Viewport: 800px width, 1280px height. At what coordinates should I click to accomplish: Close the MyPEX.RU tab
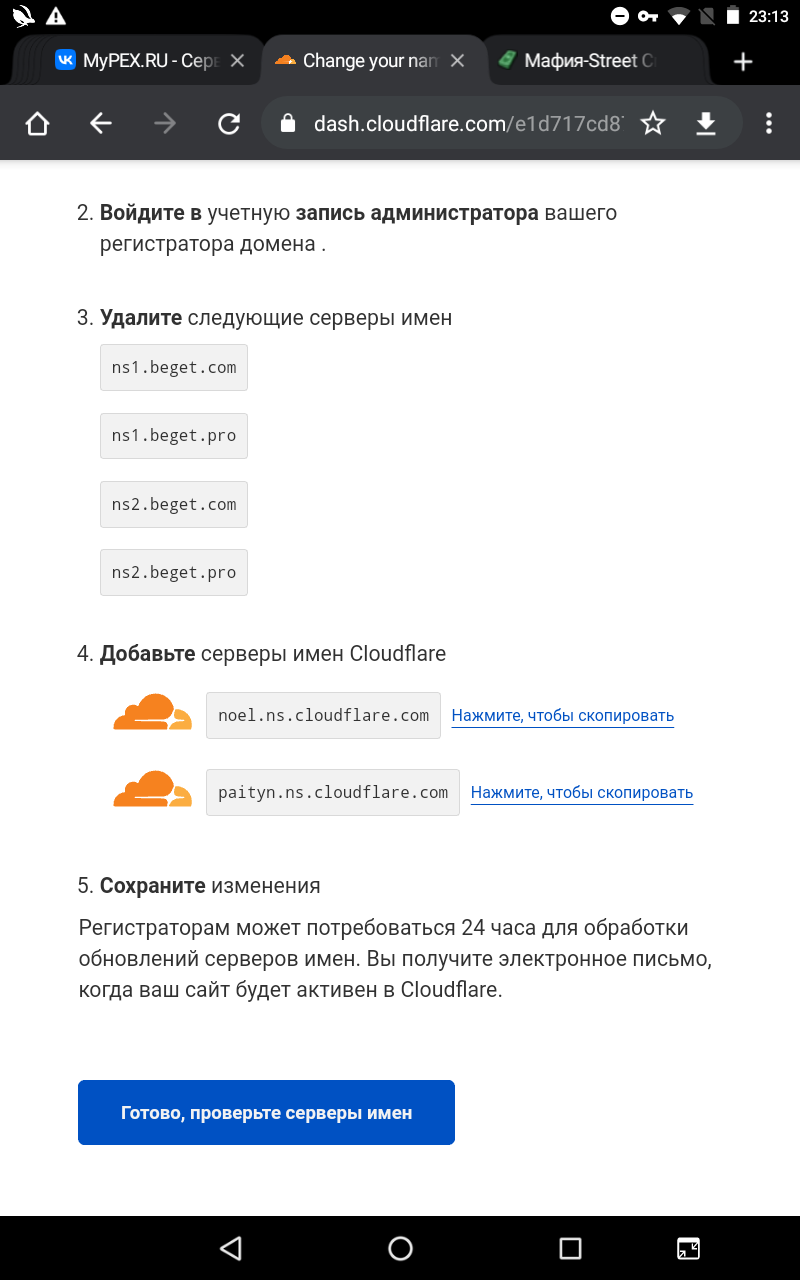click(237, 61)
